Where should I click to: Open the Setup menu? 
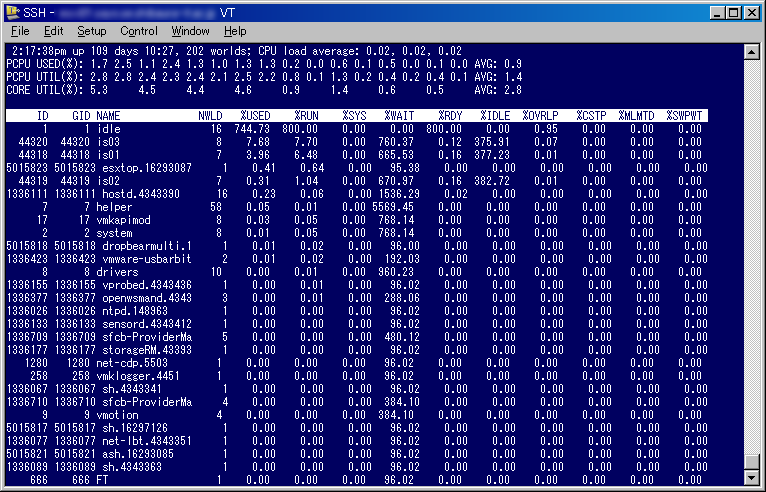tap(92, 31)
